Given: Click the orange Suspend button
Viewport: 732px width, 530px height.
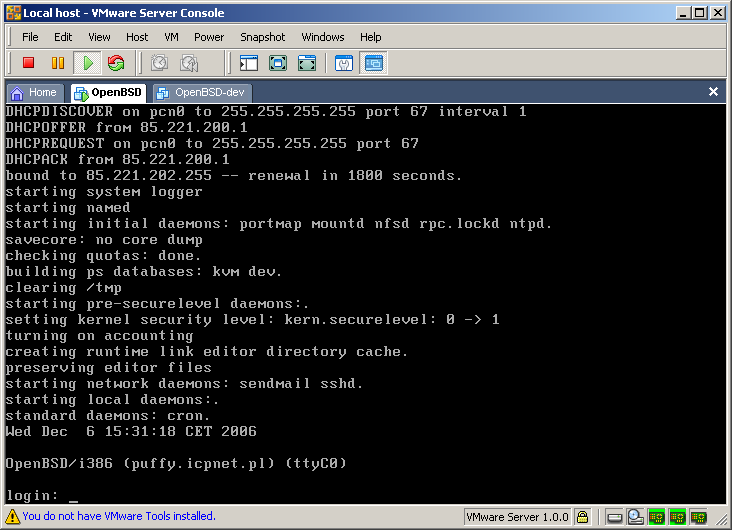Looking at the screenshot, I should point(58,63).
